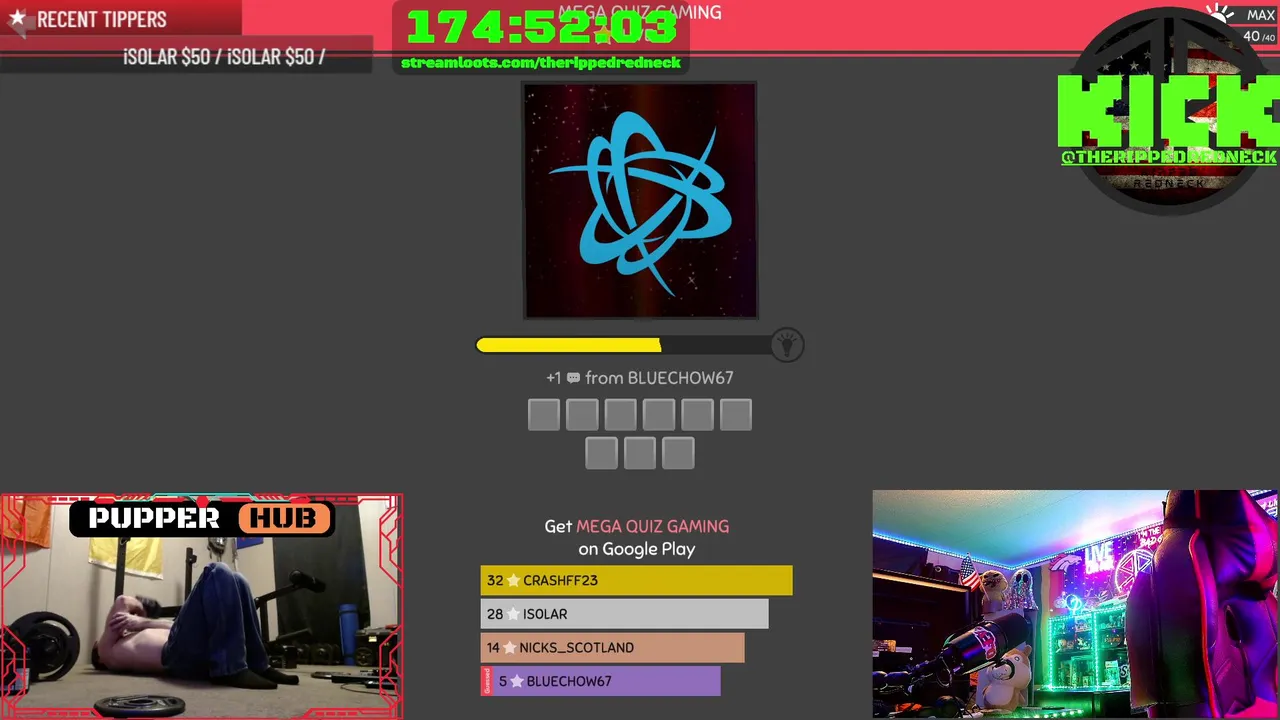Click the first letter box of answer
The height and width of the screenshot is (720, 1280).
pyautogui.click(x=544, y=415)
